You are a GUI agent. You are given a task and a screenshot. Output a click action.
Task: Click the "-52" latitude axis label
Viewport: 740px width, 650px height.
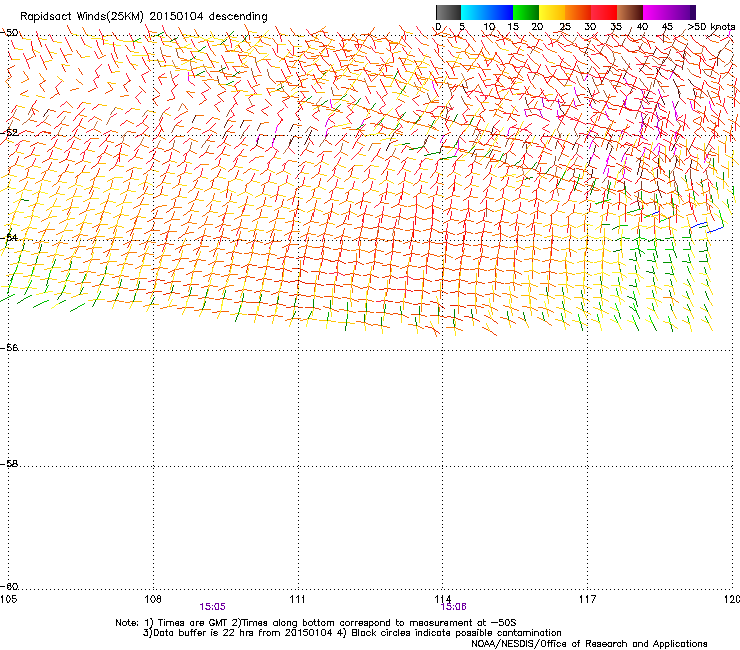[x=9, y=133]
